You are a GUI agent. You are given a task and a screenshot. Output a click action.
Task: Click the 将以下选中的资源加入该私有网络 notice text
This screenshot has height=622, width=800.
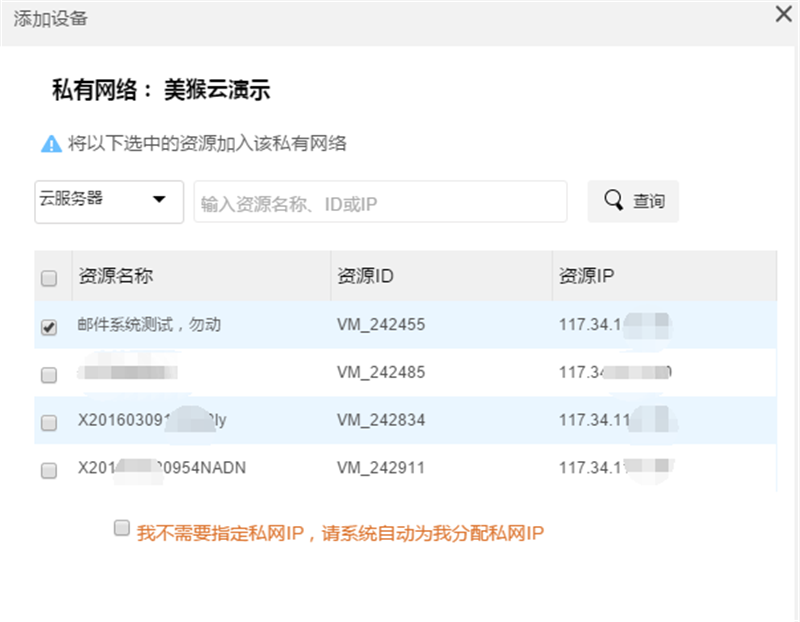(207, 143)
